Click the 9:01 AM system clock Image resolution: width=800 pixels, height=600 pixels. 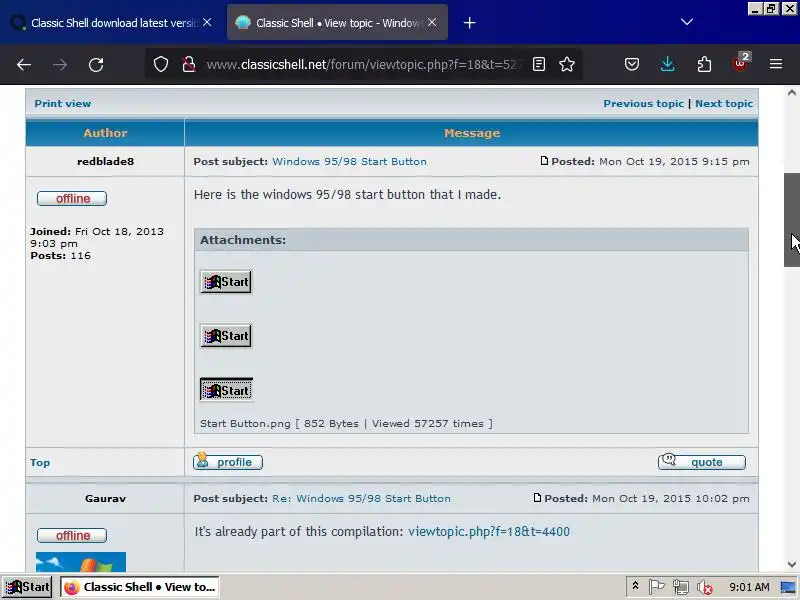coord(749,587)
